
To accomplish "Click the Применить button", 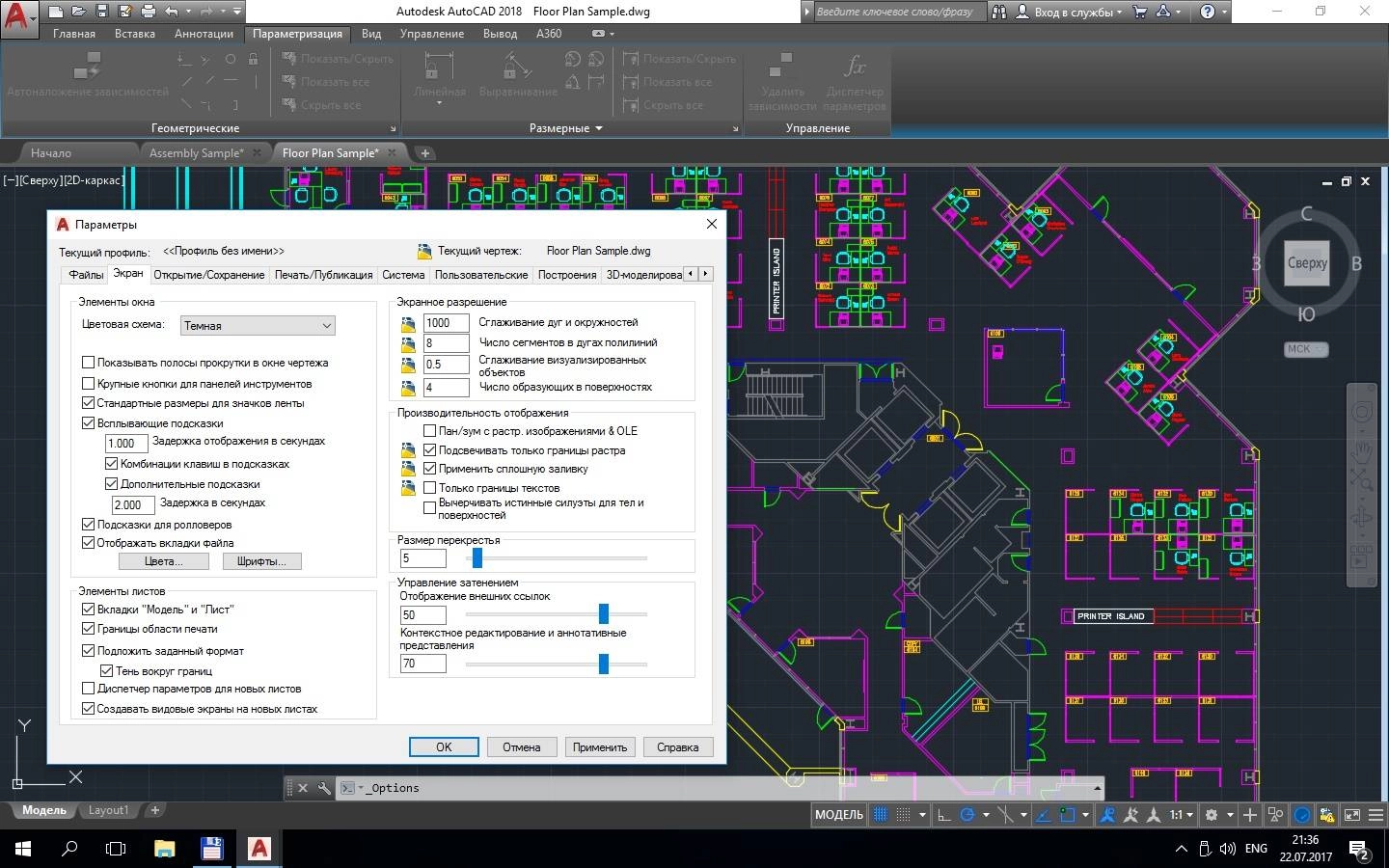I will 600,746.
